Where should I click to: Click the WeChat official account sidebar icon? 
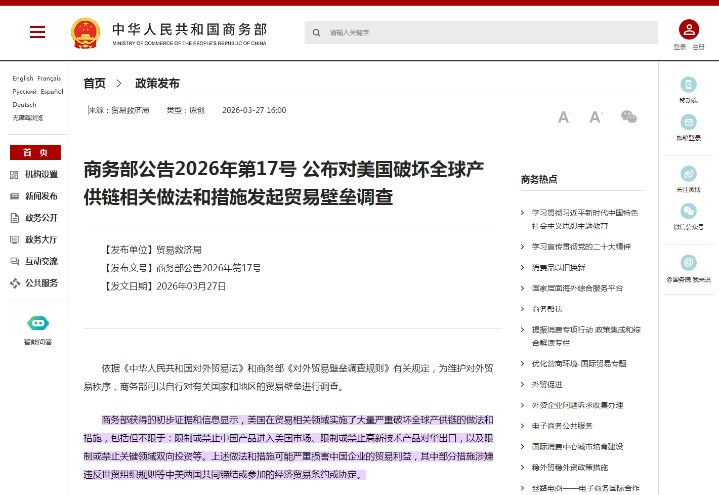[x=688, y=211]
